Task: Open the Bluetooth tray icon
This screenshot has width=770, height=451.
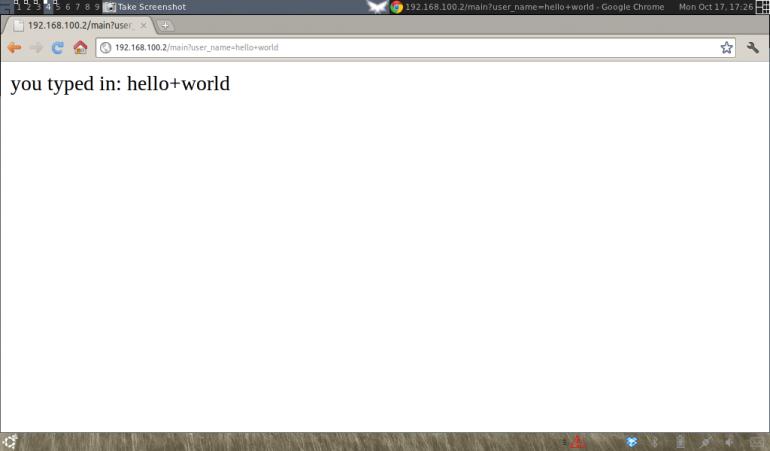Action: 654,442
